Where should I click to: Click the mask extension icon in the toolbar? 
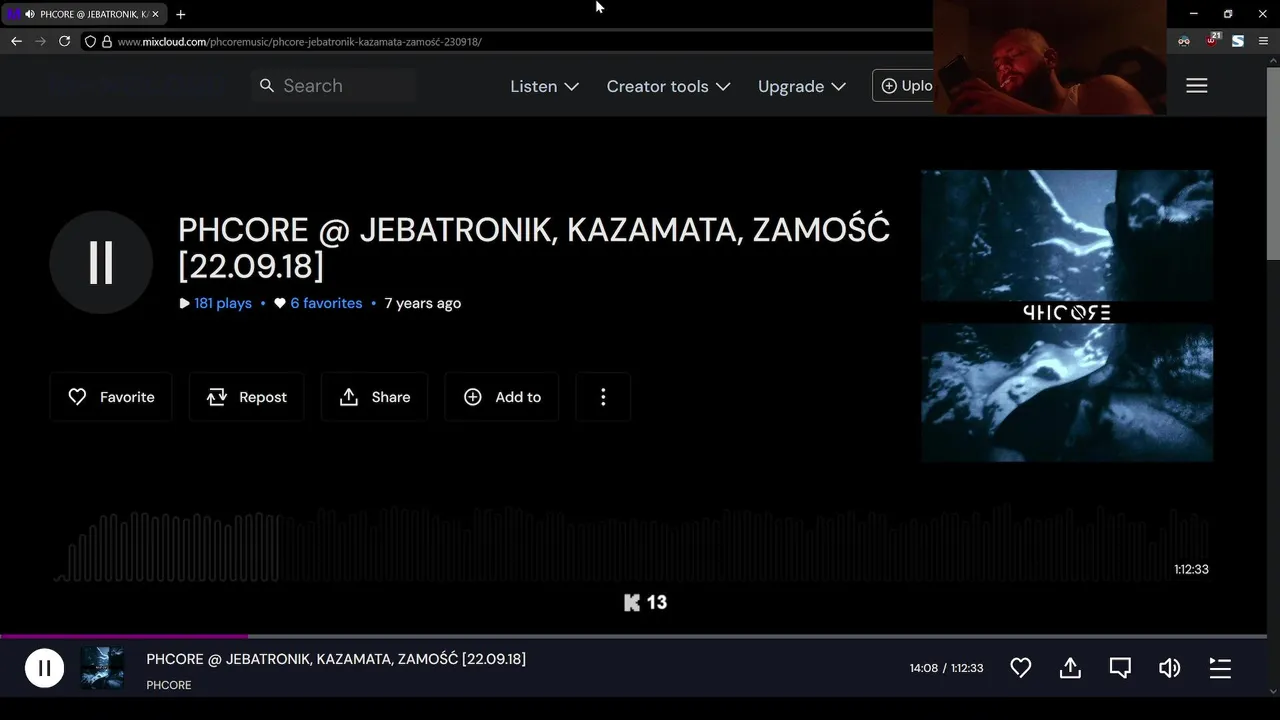pos(1184,41)
